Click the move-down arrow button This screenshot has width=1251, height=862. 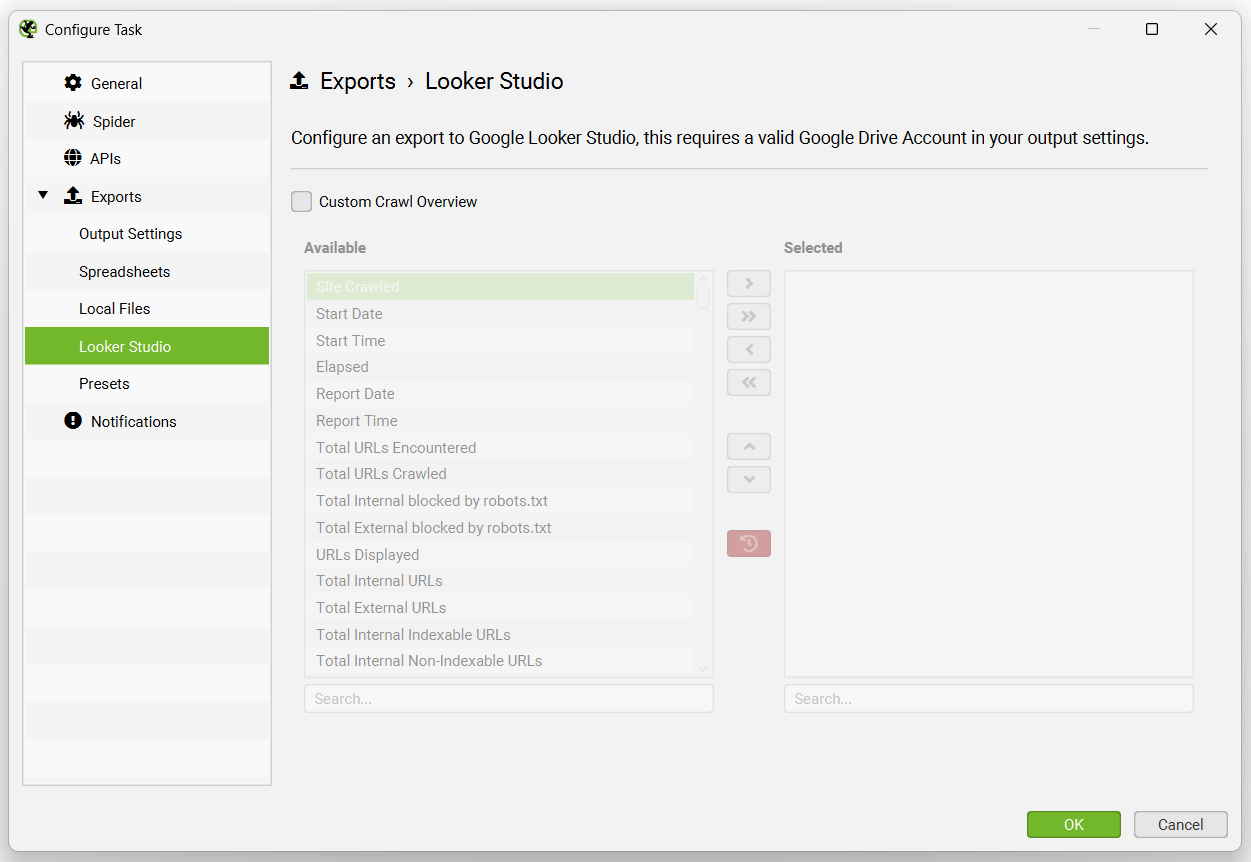pos(748,479)
